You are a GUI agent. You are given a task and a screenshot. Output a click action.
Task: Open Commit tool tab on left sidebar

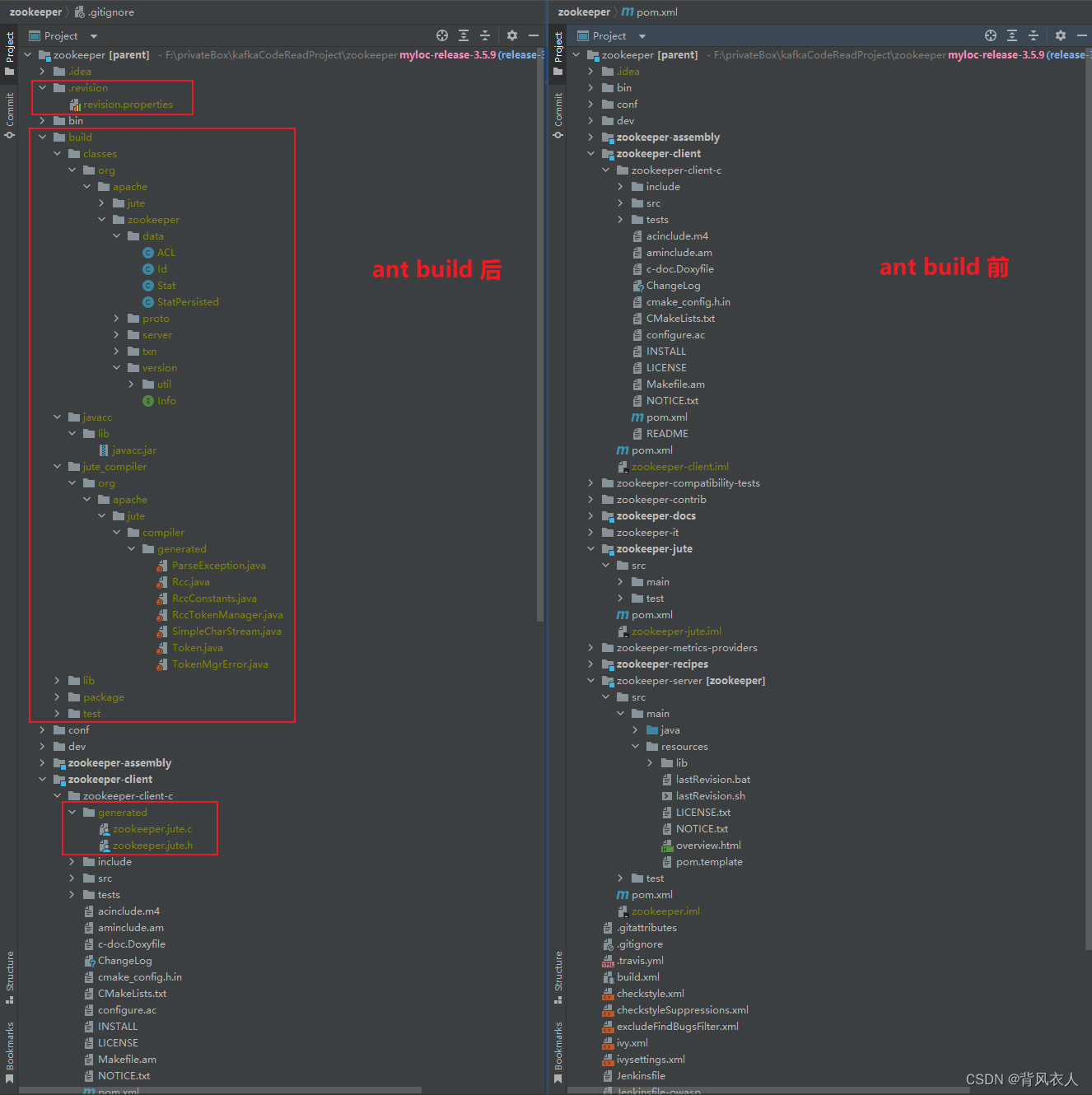9,115
